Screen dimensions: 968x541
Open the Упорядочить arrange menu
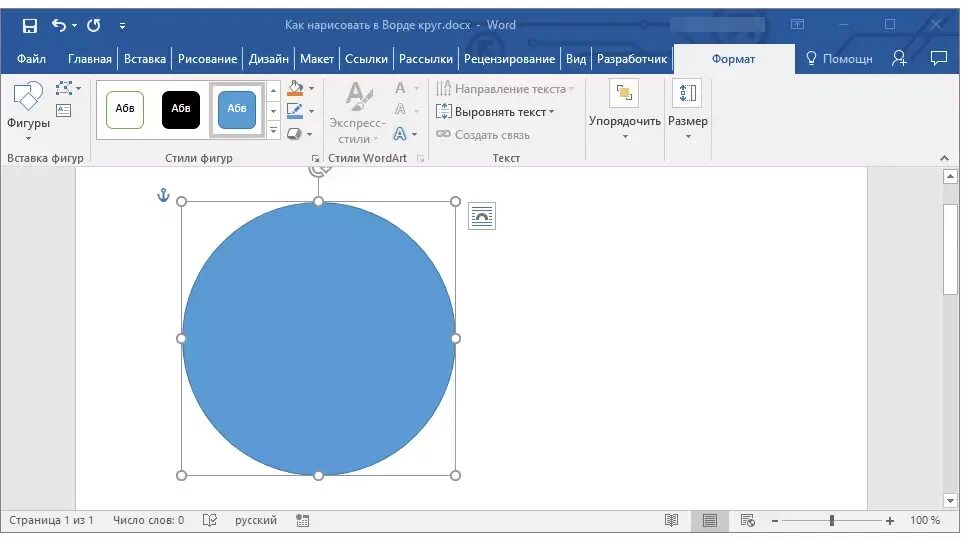(x=624, y=111)
